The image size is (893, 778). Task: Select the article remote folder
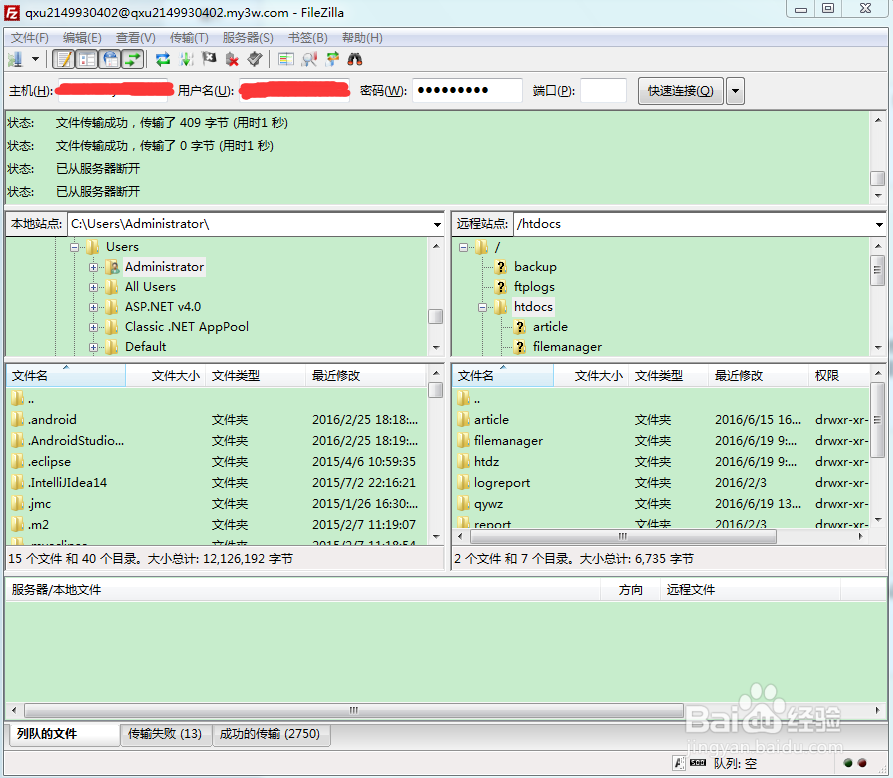(550, 326)
